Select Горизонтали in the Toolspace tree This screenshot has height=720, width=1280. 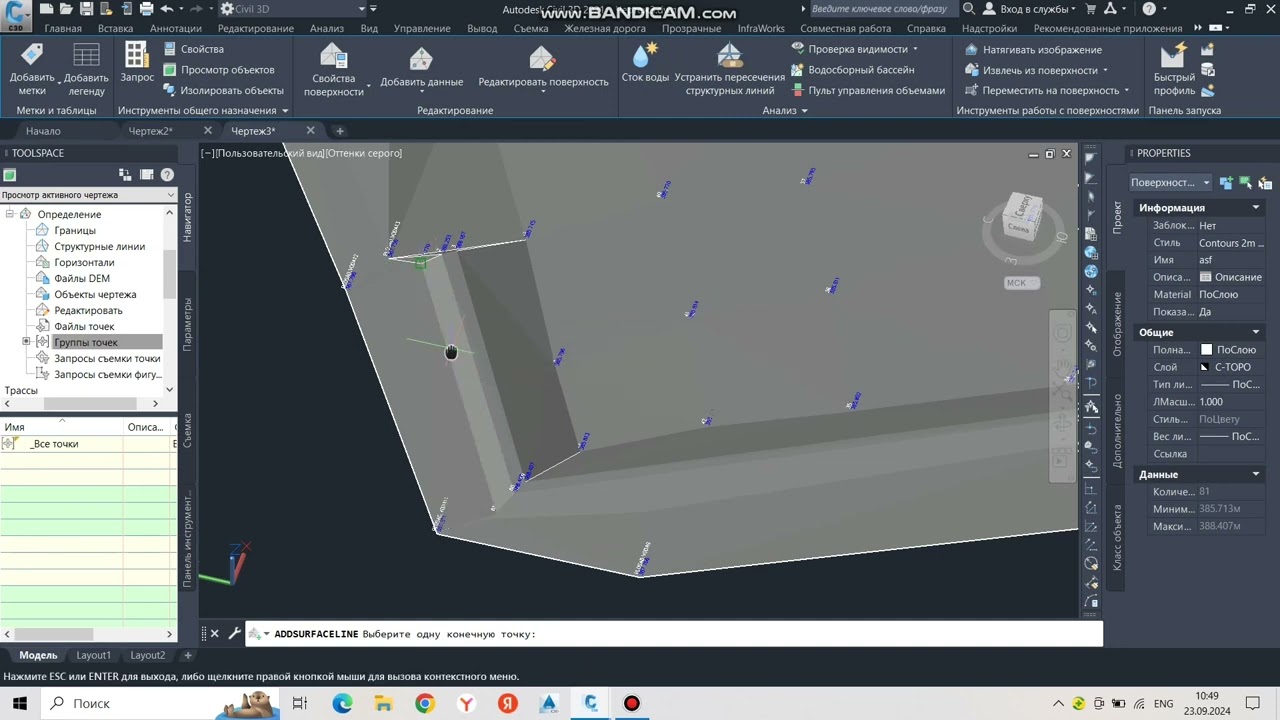pyautogui.click(x=84, y=262)
